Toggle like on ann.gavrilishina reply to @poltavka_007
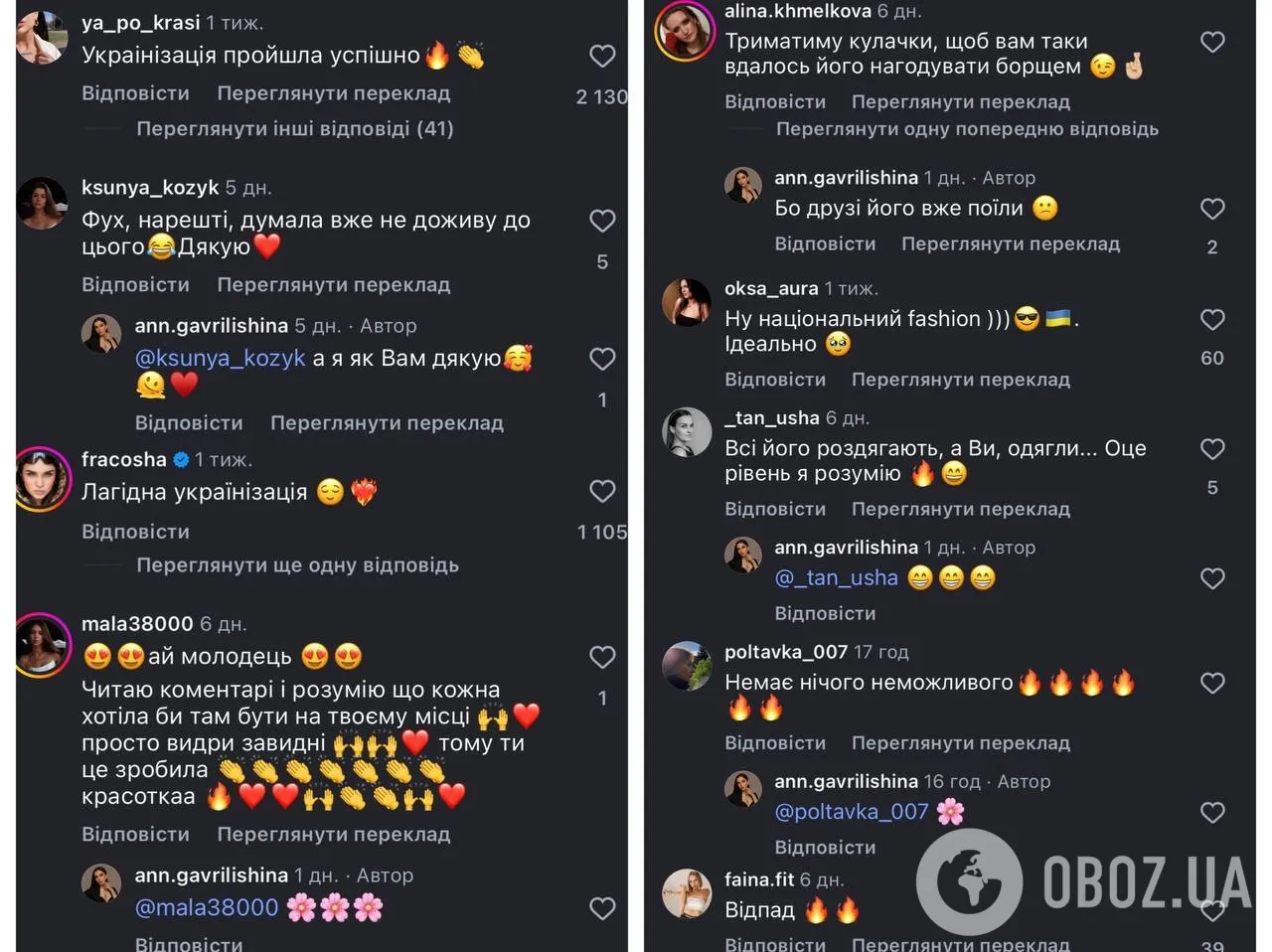This screenshot has width=1272, height=952. [1212, 813]
